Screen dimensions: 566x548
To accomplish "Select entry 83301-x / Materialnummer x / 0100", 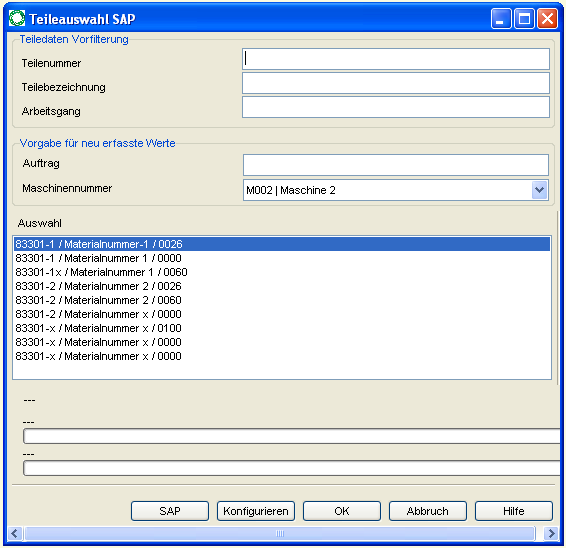I will tap(282, 328).
